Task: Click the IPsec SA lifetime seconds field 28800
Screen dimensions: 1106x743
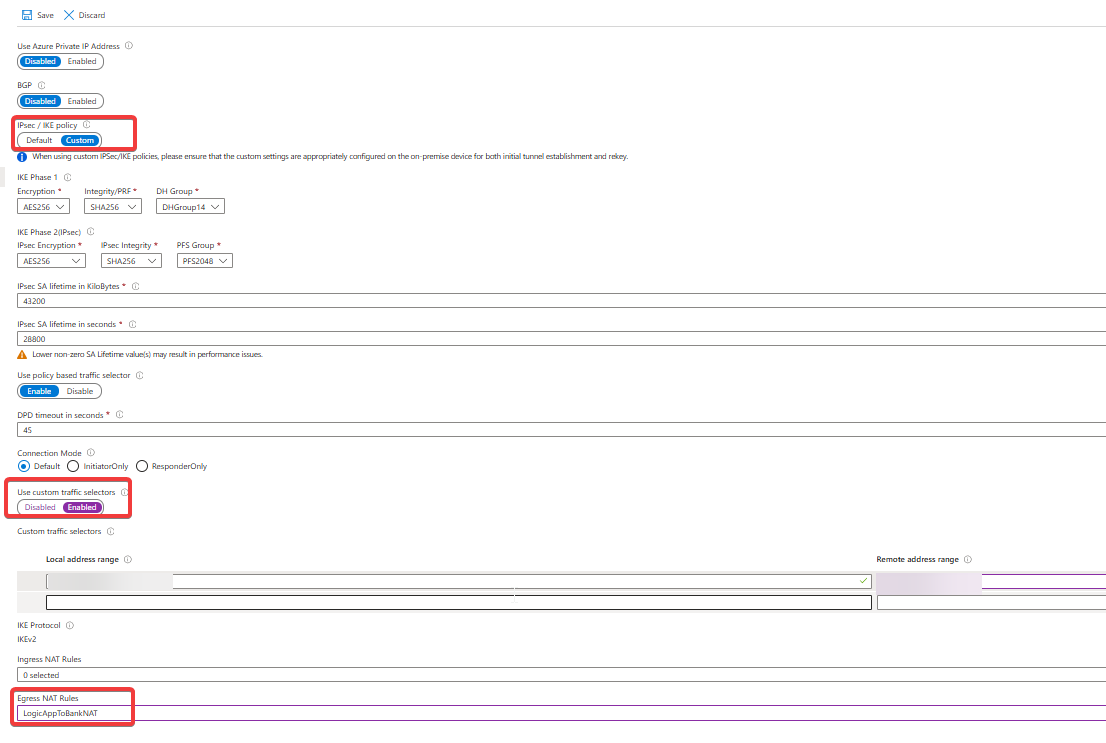Action: (x=561, y=339)
